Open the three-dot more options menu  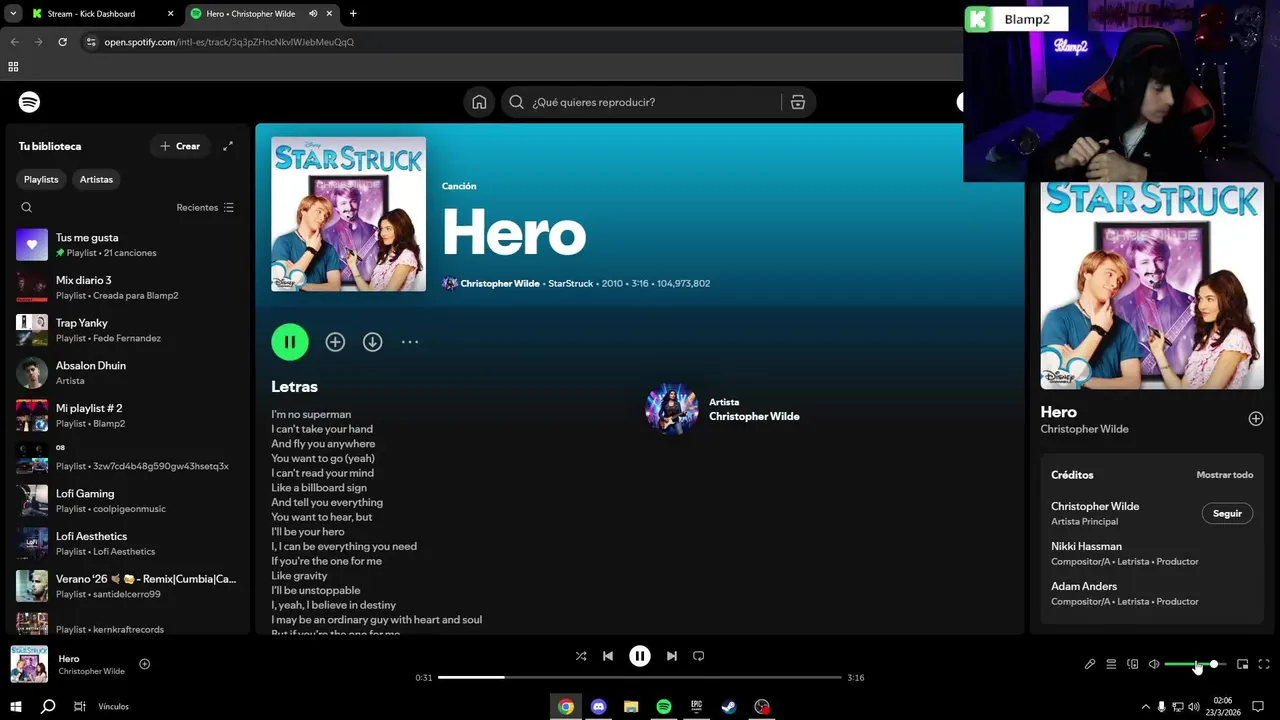coord(410,342)
